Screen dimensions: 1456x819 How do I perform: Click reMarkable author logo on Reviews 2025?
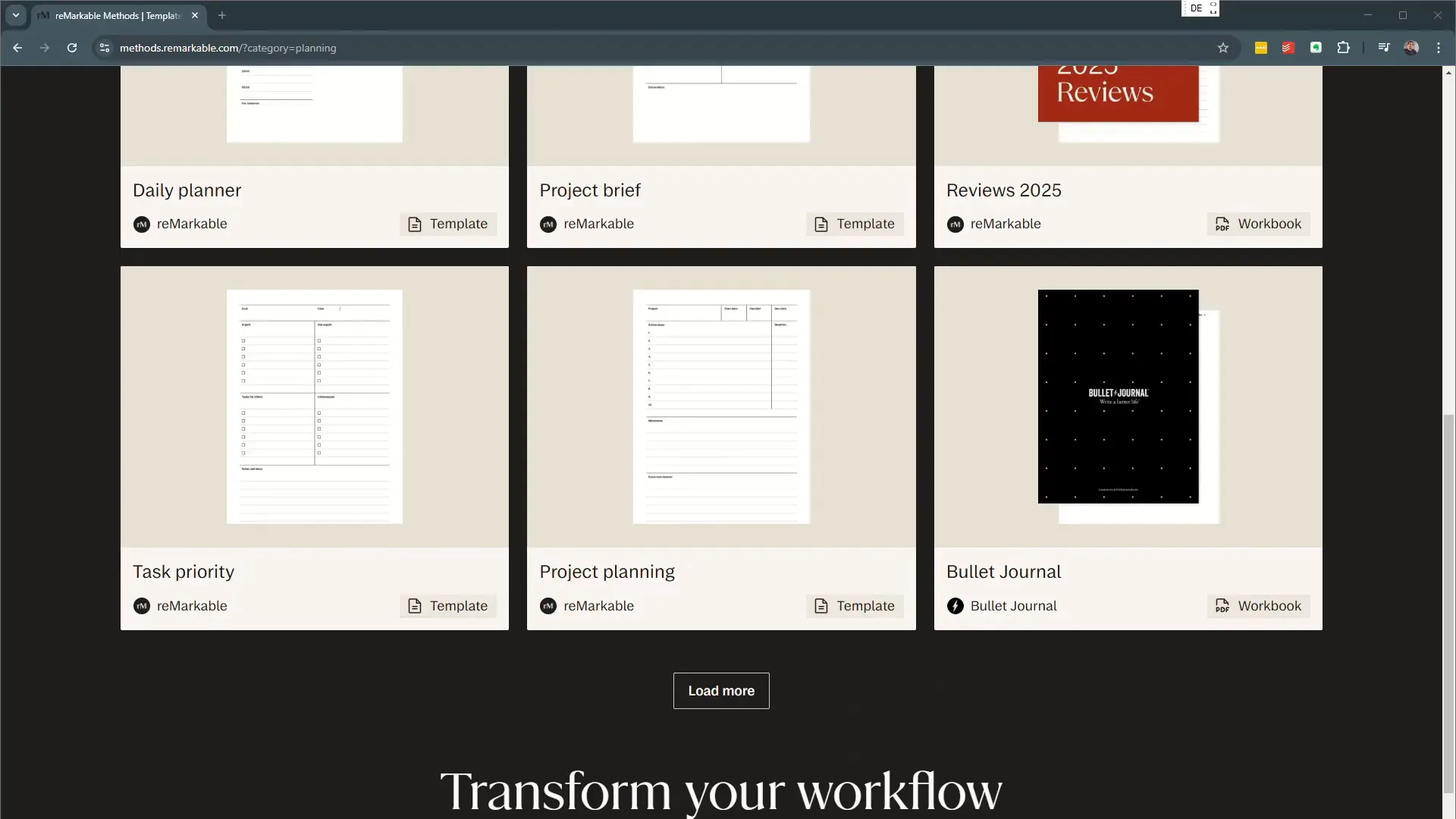click(955, 224)
